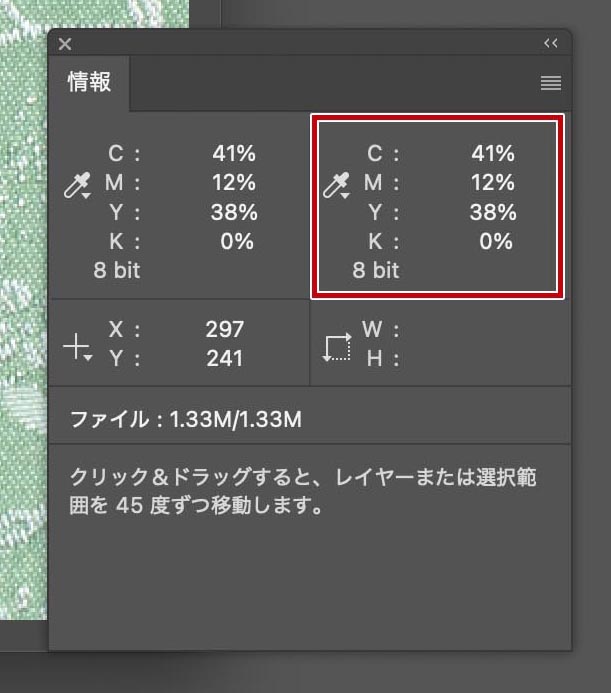This screenshot has height=693, width=611.
Task: Click the crosshair cursor coordinates icon
Action: (77, 346)
